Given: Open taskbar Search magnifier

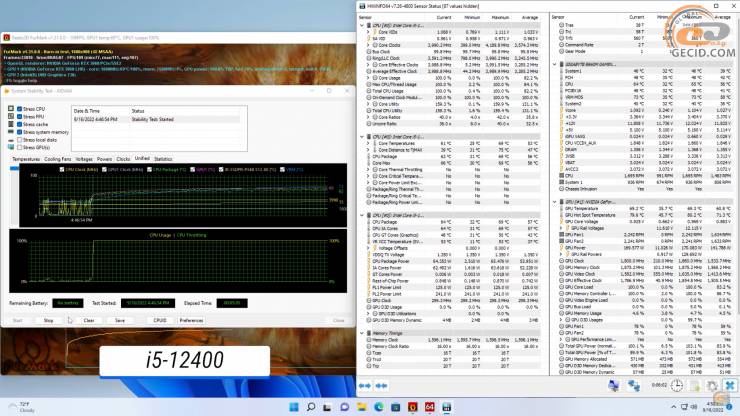Looking at the screenshot, I should pyautogui.click(x=311, y=407).
